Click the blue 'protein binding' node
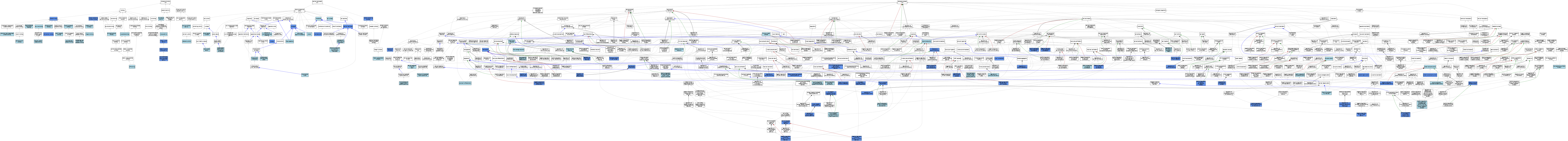1568x141 pixels. [53, 19]
